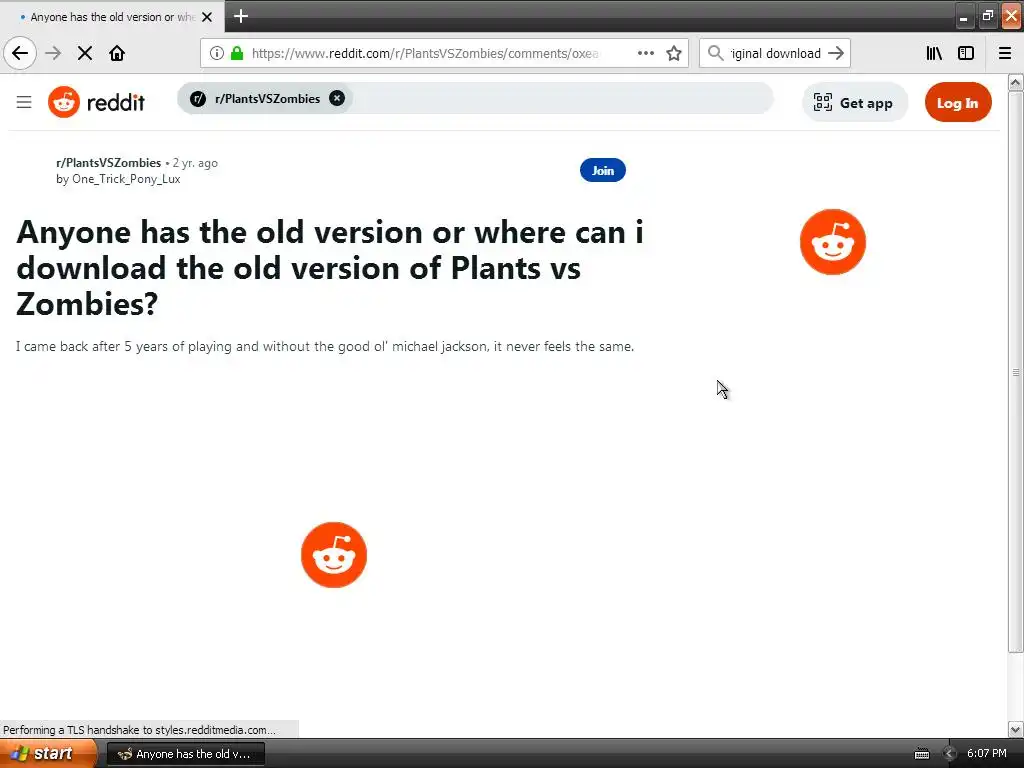The image size is (1024, 768).
Task: Close the current Reddit tab
Action: pyautogui.click(x=207, y=17)
